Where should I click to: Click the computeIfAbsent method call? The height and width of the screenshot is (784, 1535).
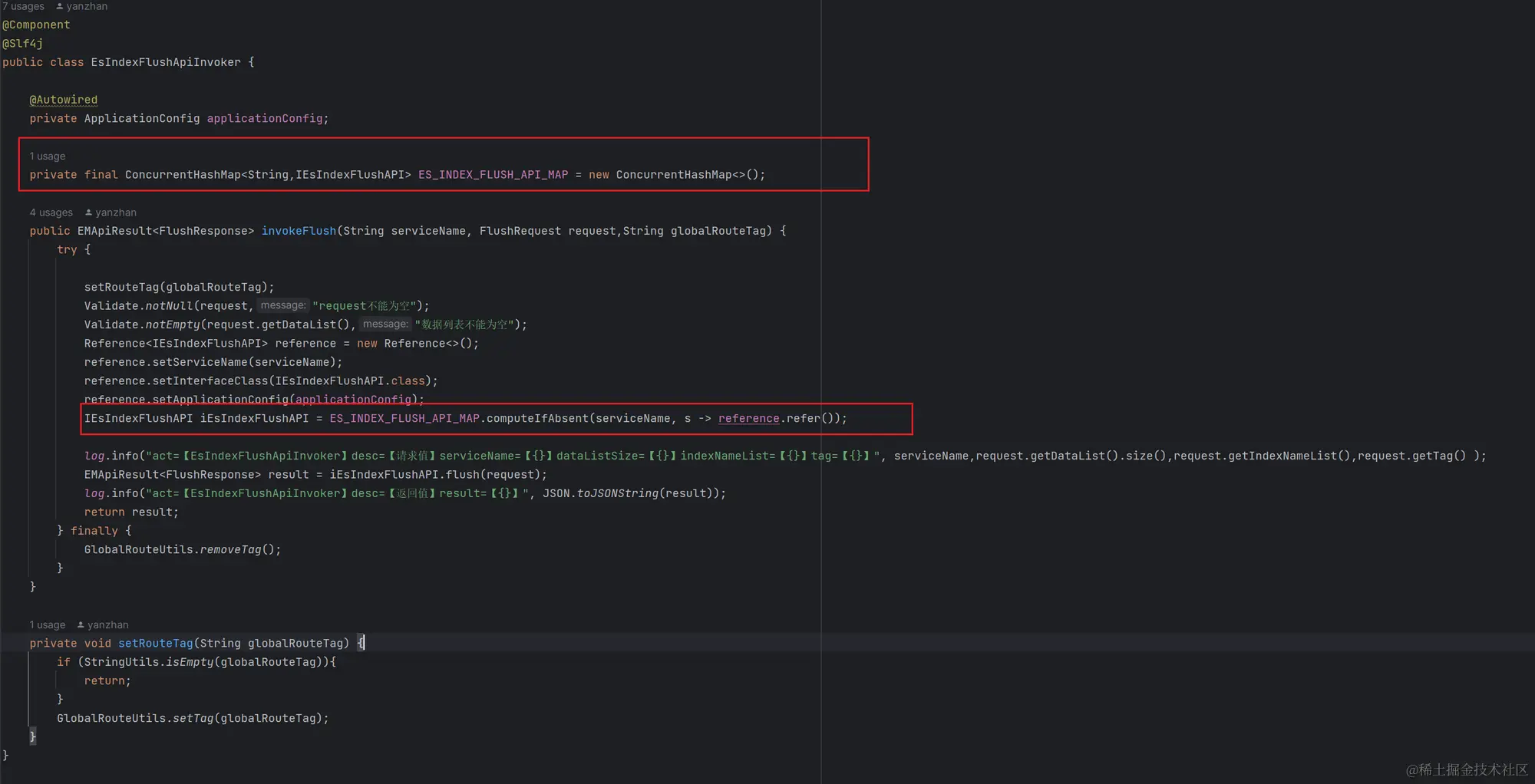click(x=537, y=418)
